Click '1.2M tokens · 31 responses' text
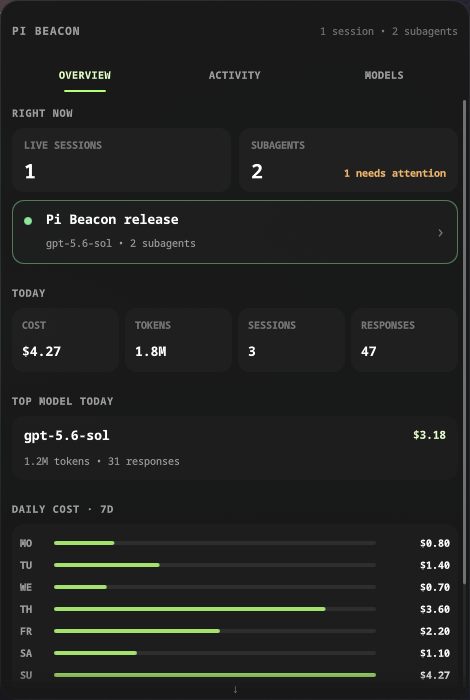The height and width of the screenshot is (700, 470). 102,461
